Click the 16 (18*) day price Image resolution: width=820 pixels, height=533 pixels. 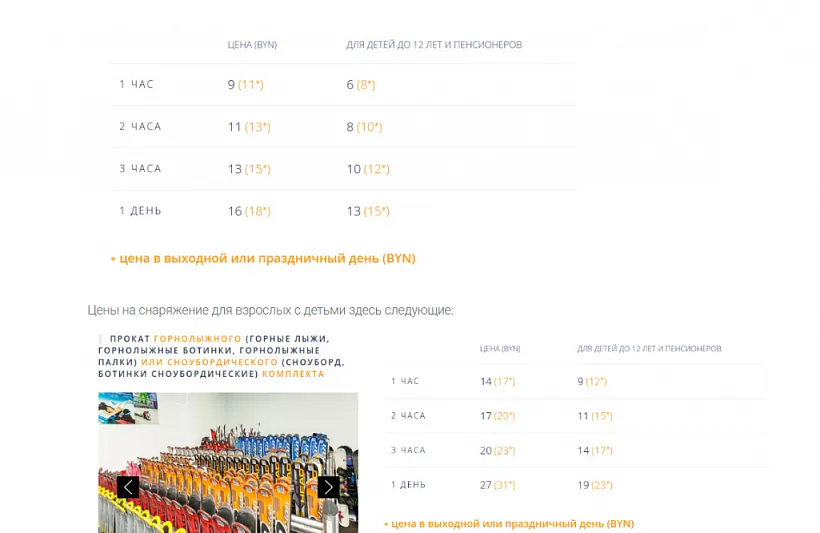(248, 211)
